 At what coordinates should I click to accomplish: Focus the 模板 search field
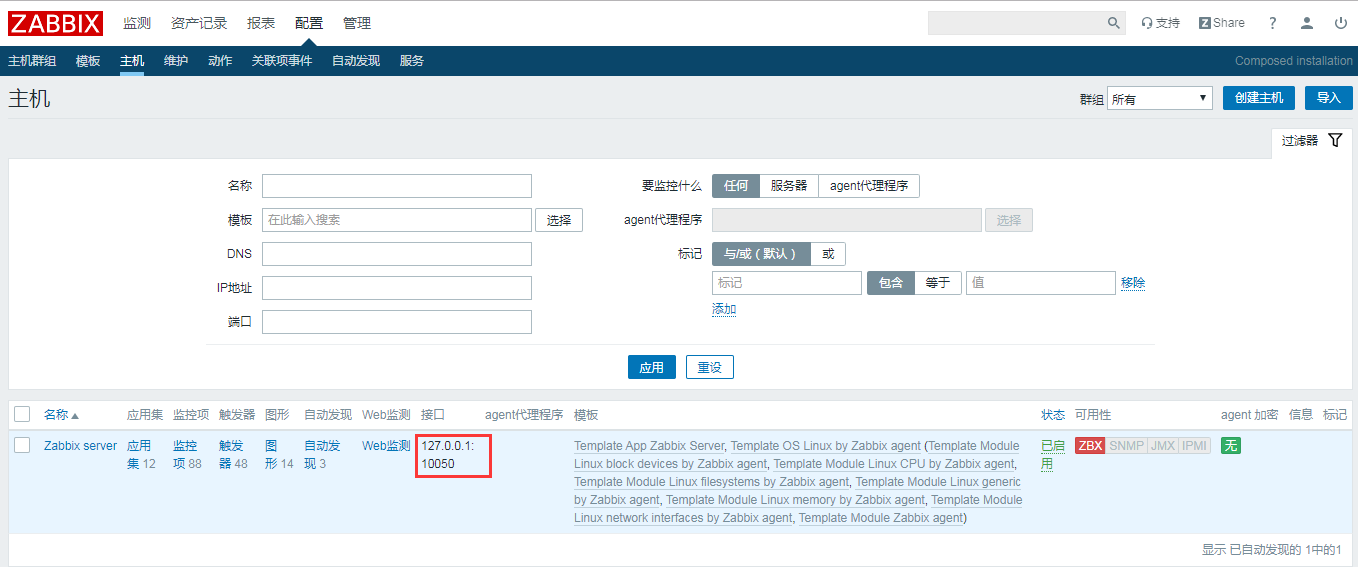[397, 220]
